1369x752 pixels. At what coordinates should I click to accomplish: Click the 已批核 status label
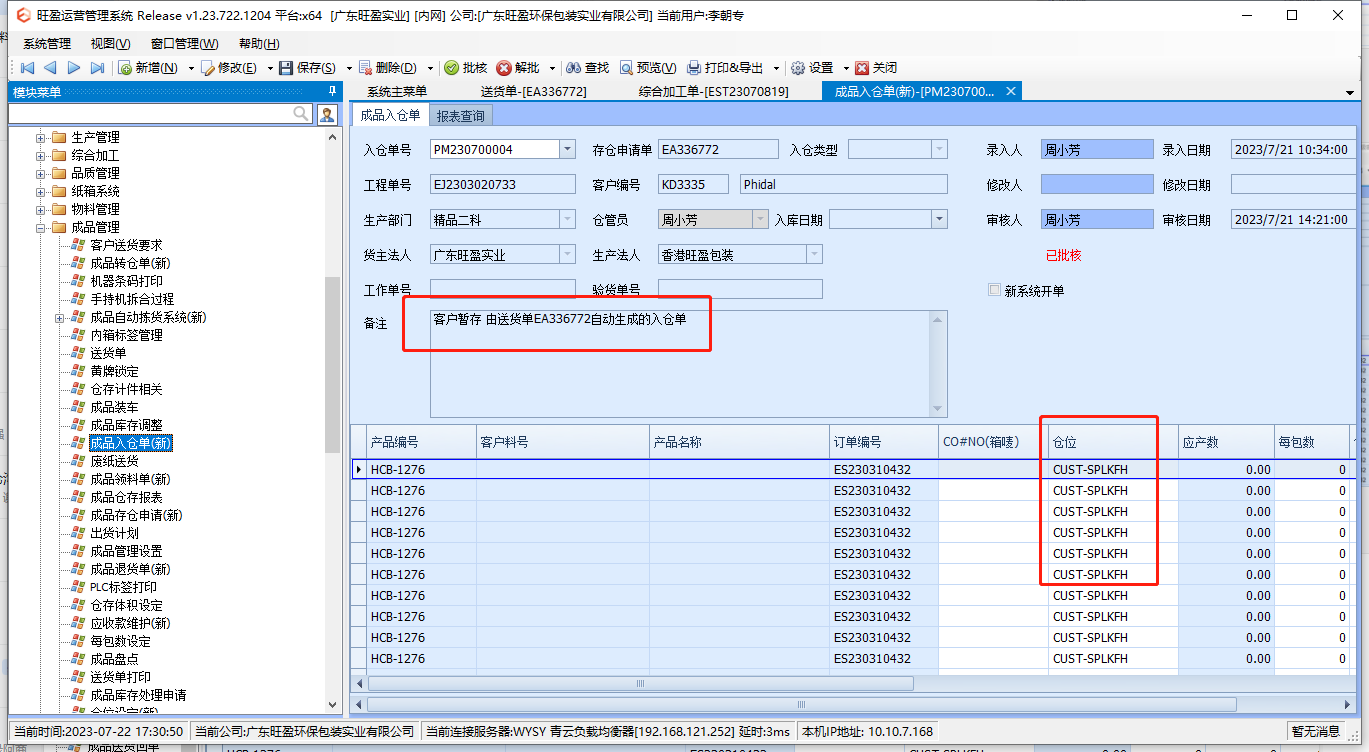[x=1063, y=255]
